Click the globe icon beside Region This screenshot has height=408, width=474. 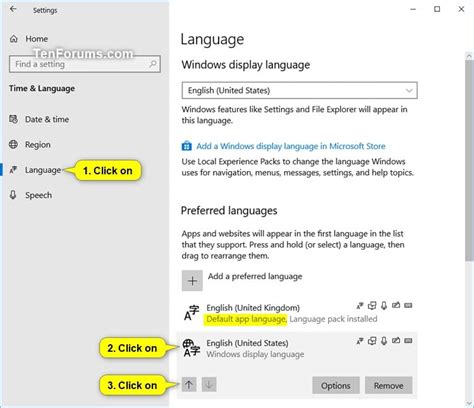[13, 144]
